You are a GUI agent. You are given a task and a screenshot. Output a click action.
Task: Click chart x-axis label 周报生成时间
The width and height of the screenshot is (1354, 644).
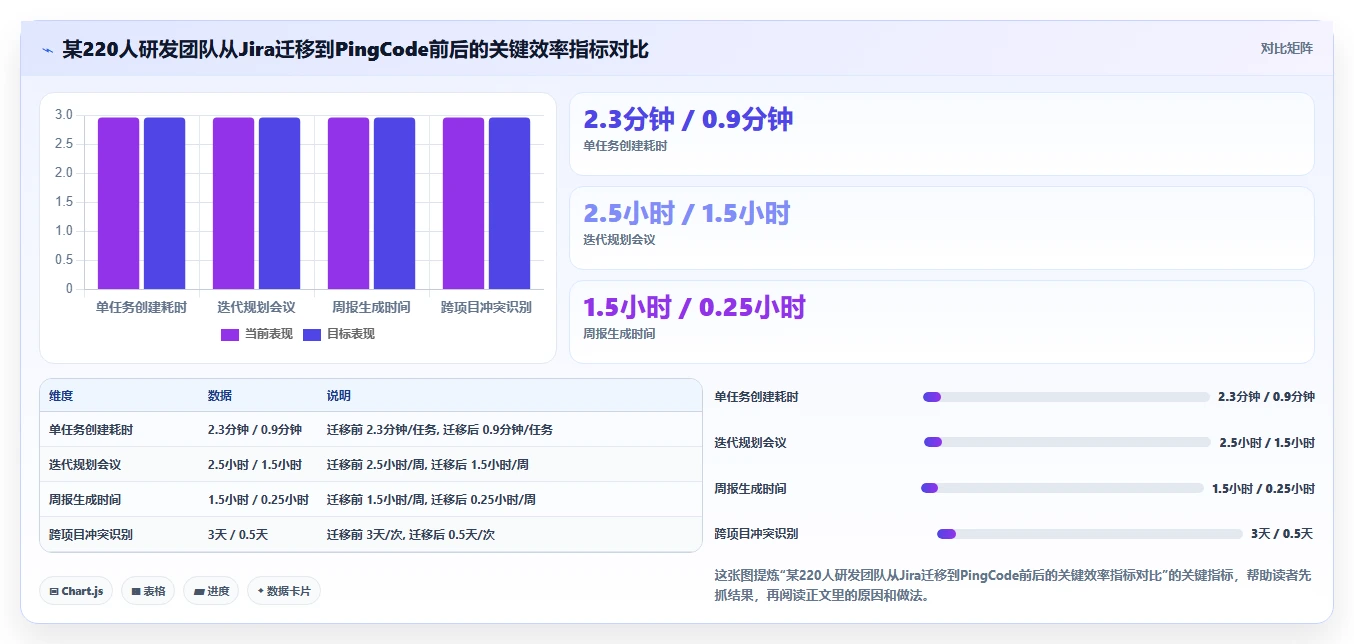371,307
